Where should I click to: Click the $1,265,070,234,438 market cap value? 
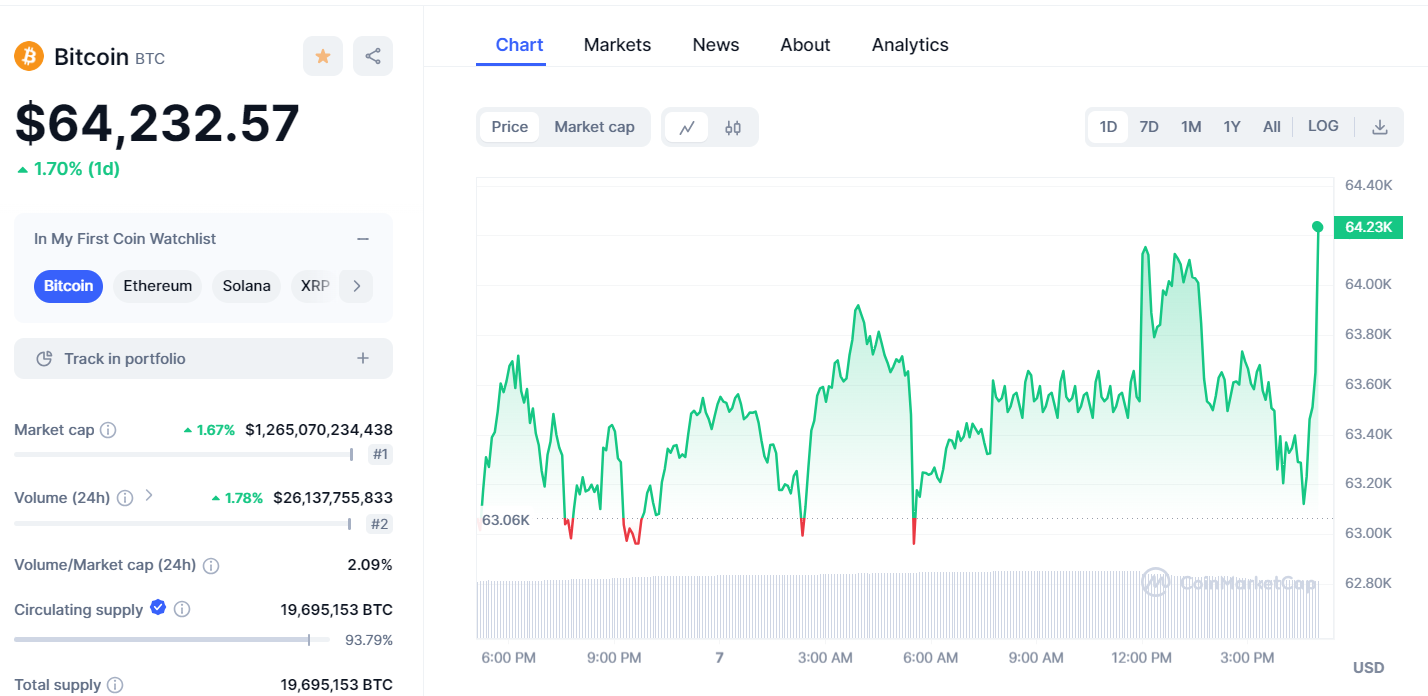[319, 430]
